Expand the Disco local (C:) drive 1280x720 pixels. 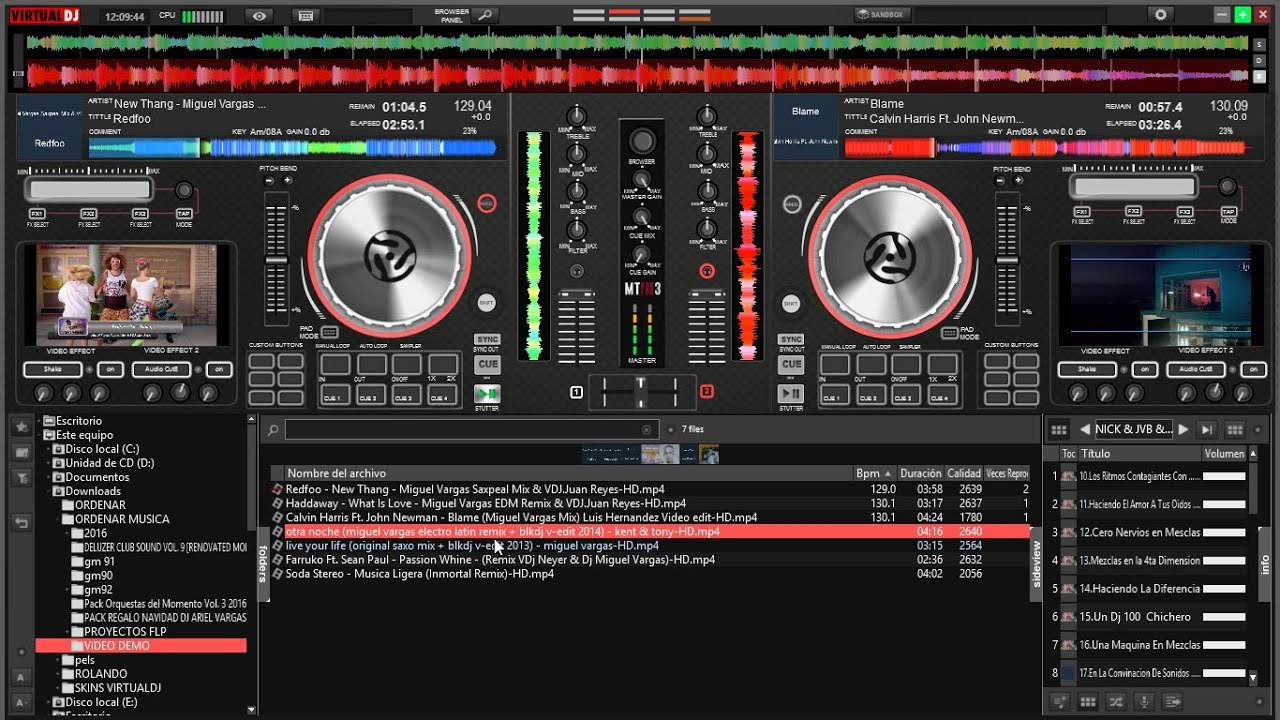[x=48, y=450]
